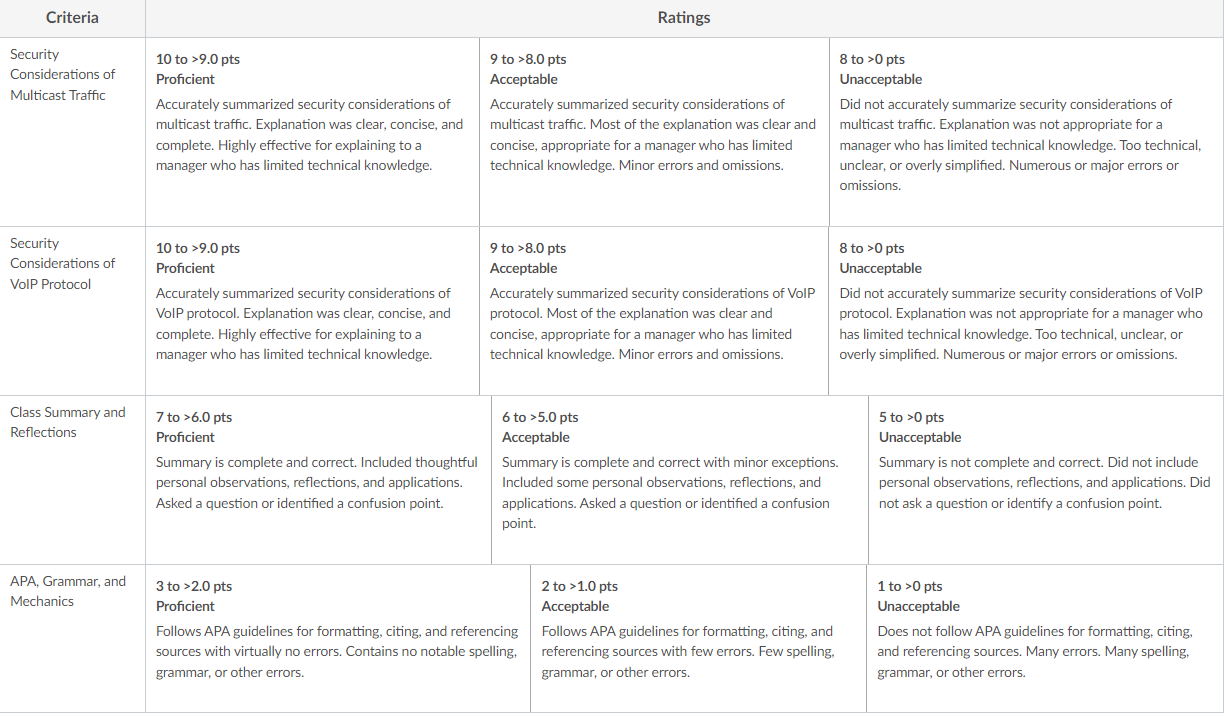This screenshot has width=1224, height=716.
Task: Choose 5 to >0 pts Unacceptable cell
Action: (x=1046, y=480)
